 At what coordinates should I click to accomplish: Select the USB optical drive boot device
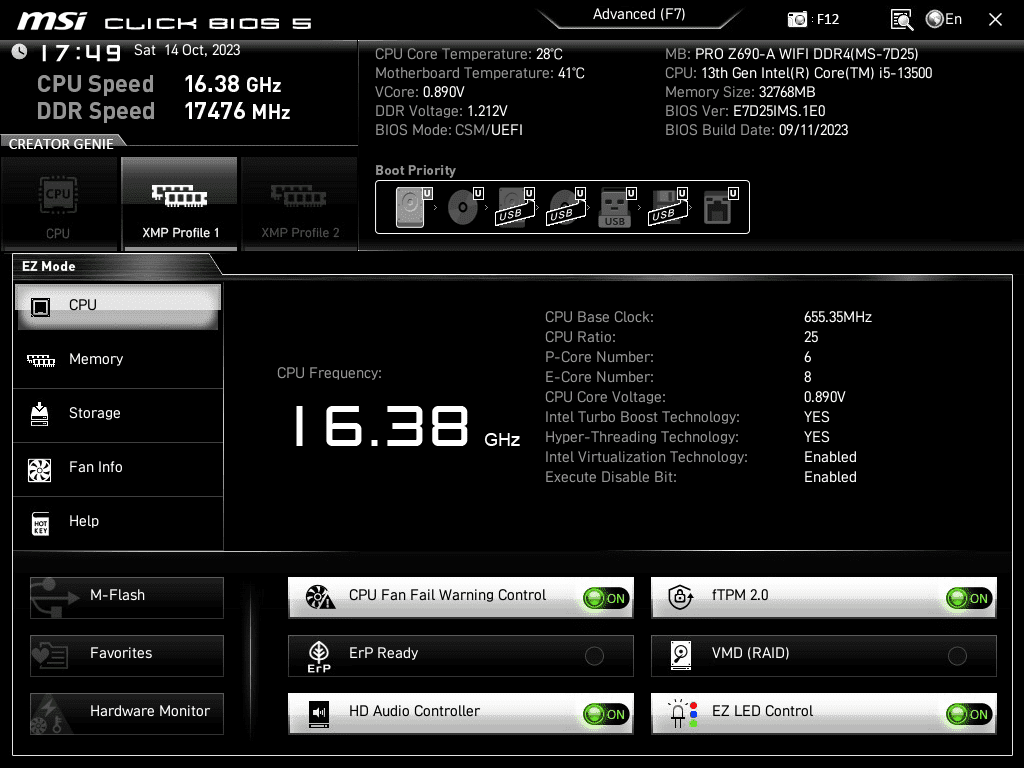click(566, 207)
